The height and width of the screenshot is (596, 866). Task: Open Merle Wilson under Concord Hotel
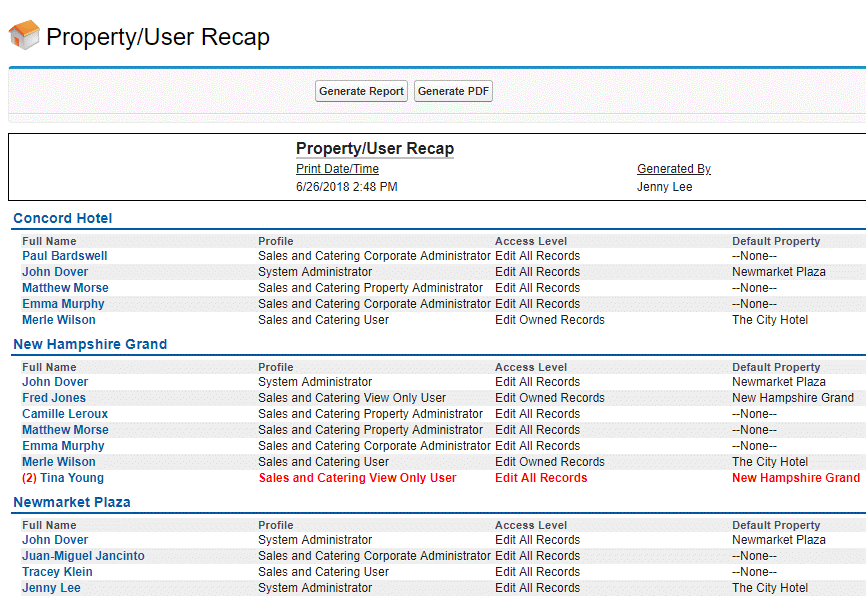click(x=59, y=320)
